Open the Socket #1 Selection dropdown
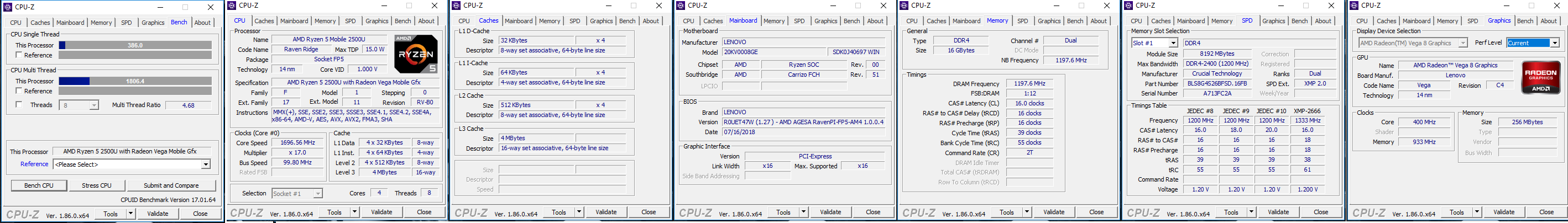This screenshot has width=1568, height=223. 317,193
